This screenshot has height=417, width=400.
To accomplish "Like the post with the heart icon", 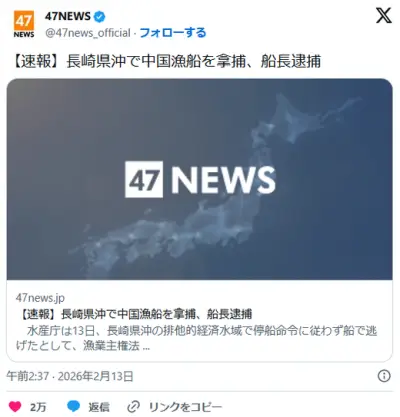I will point(15,407).
